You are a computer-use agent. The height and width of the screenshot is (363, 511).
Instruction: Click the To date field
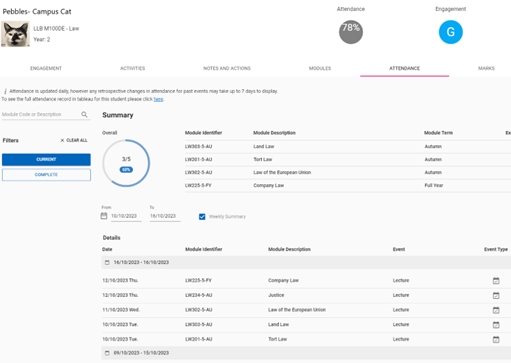tap(165, 216)
